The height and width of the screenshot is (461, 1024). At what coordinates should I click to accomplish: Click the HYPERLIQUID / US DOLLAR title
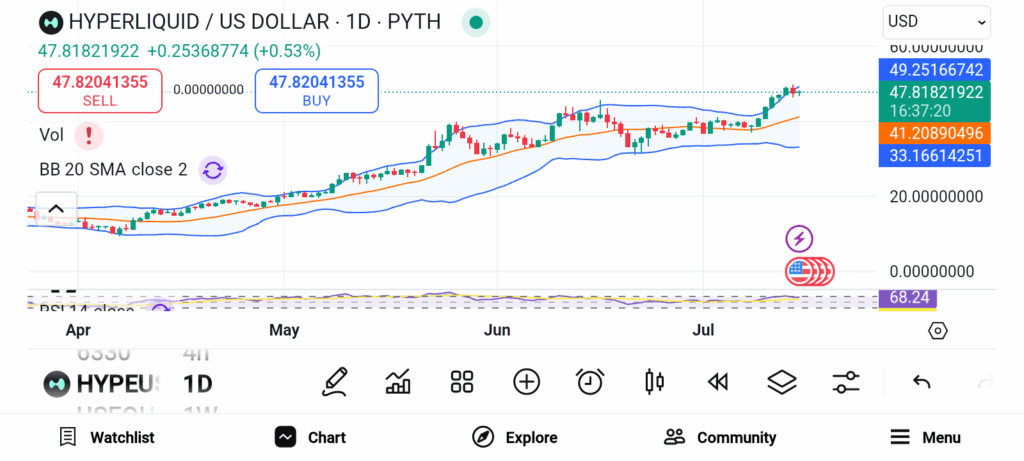pos(255,22)
